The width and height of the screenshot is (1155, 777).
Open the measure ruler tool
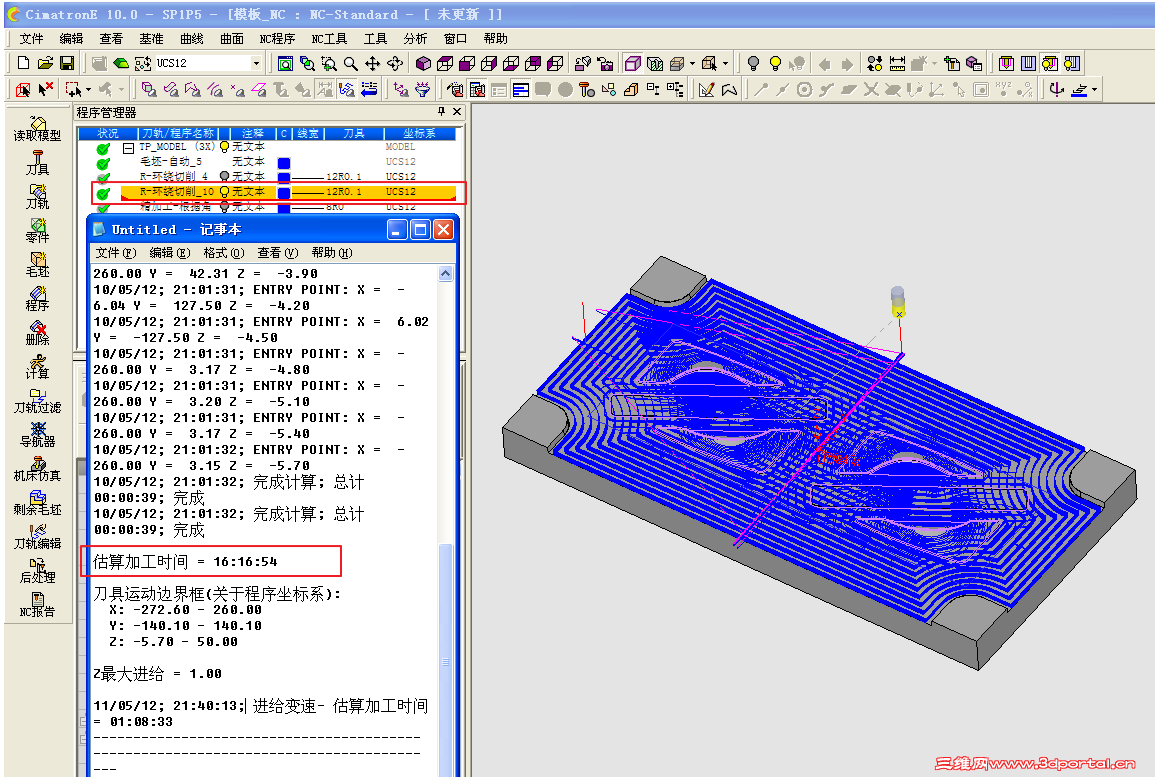[896, 64]
